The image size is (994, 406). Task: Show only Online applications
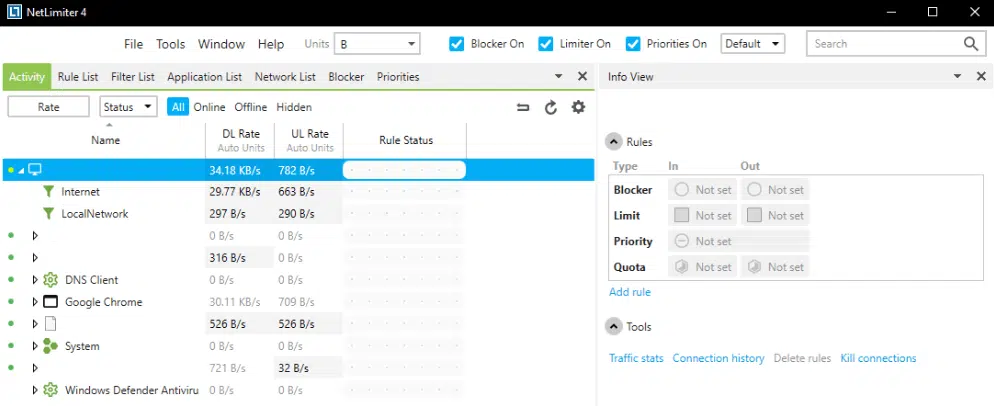(209, 107)
